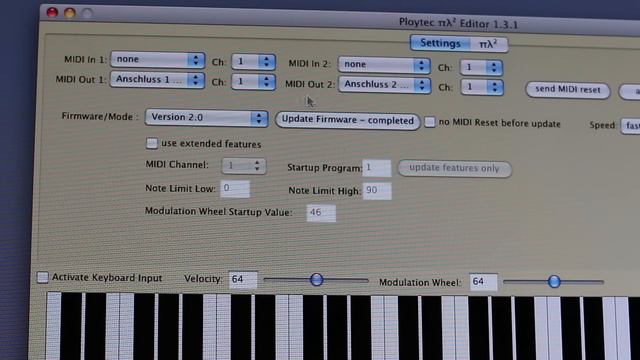This screenshot has height=360, width=640.
Task: Open the MIDI In 2 channel dropdown
Action: [x=481, y=67]
